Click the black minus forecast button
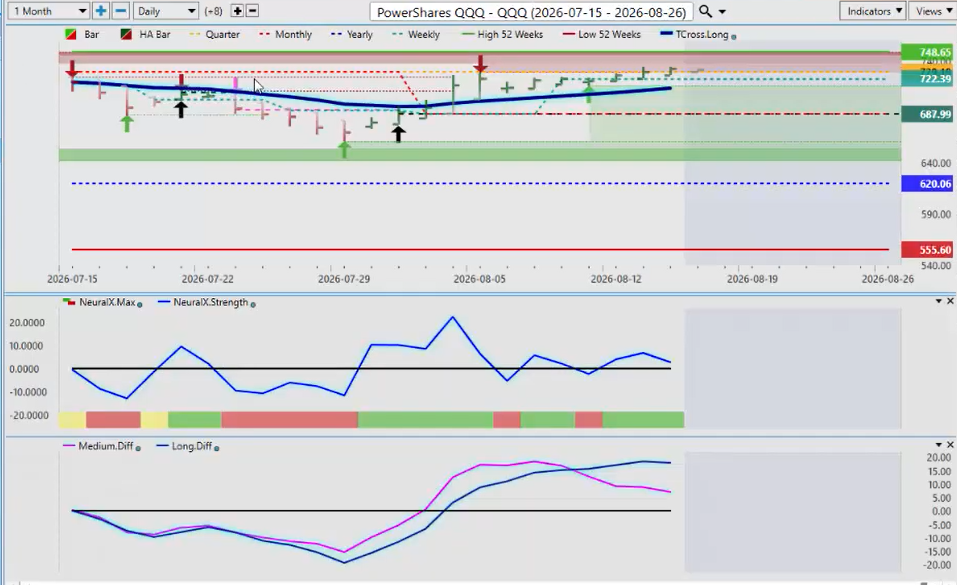Screen dimensions: 957x585 click(252, 11)
